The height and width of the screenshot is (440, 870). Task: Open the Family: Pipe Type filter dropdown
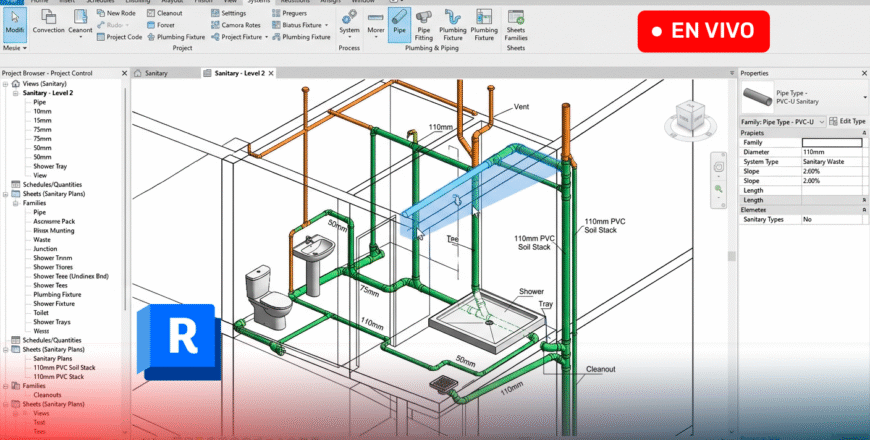[783, 122]
